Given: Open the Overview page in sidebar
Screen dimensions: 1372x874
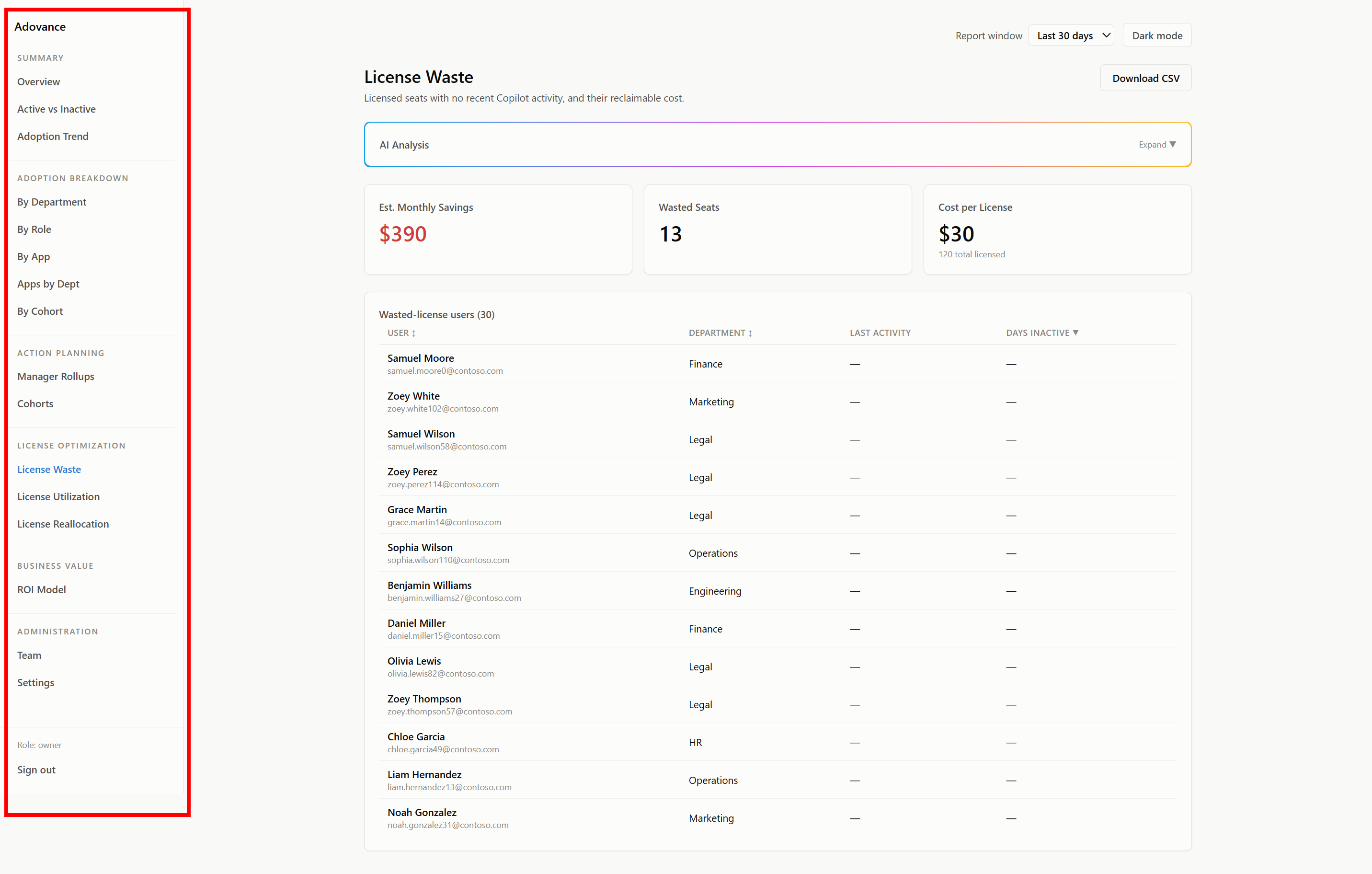Looking at the screenshot, I should pyautogui.click(x=38, y=81).
